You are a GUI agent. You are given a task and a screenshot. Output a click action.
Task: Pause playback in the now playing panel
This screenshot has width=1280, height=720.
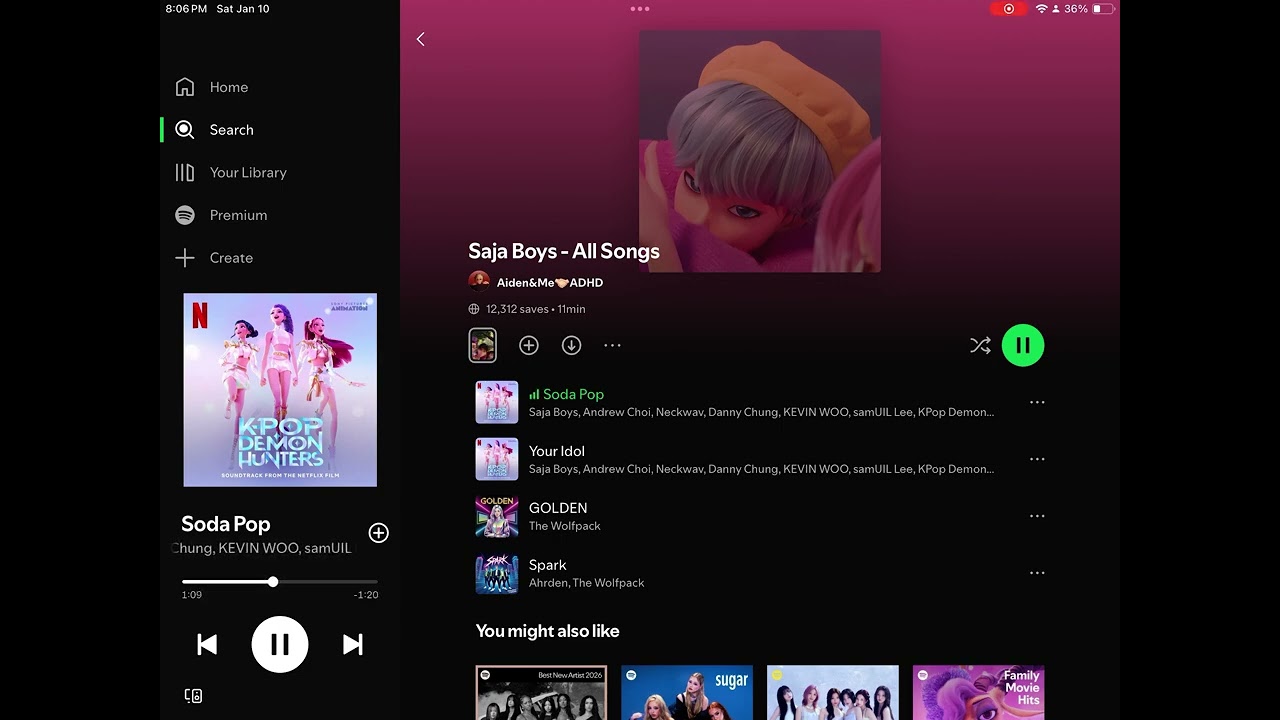coord(280,645)
